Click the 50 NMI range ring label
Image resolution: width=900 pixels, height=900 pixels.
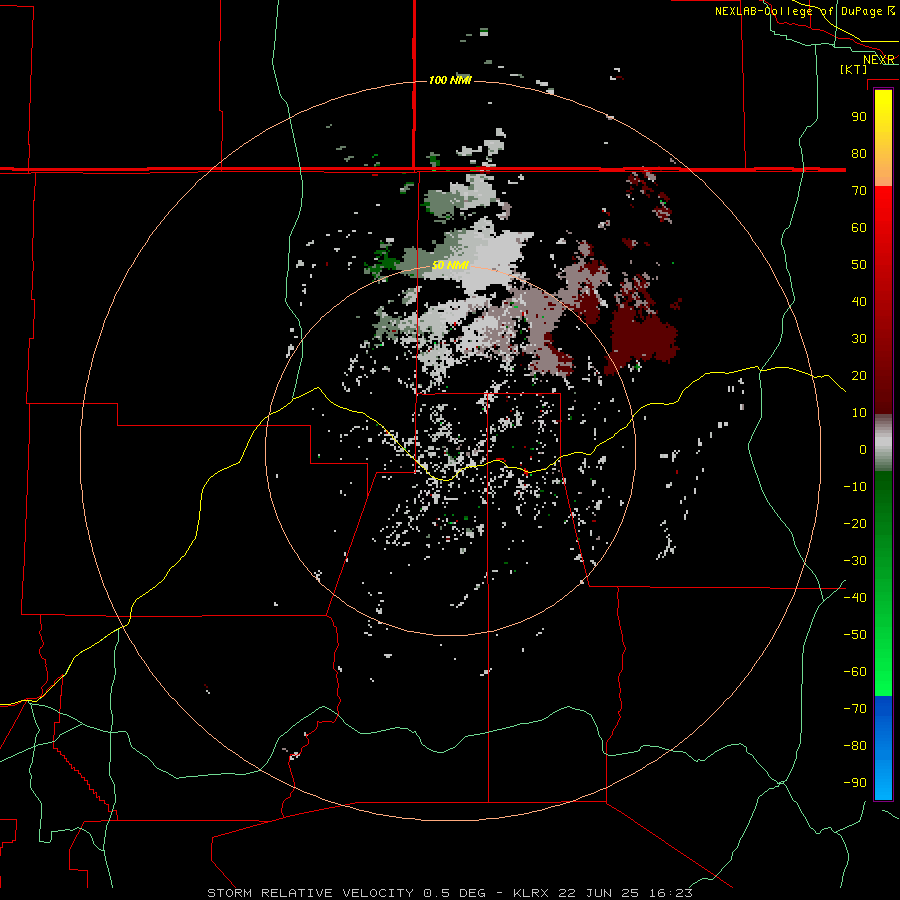coord(450,265)
